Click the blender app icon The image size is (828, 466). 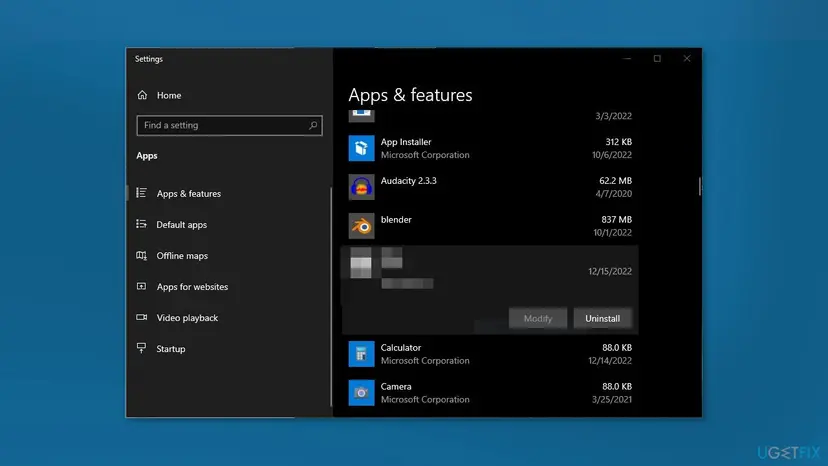pos(361,226)
